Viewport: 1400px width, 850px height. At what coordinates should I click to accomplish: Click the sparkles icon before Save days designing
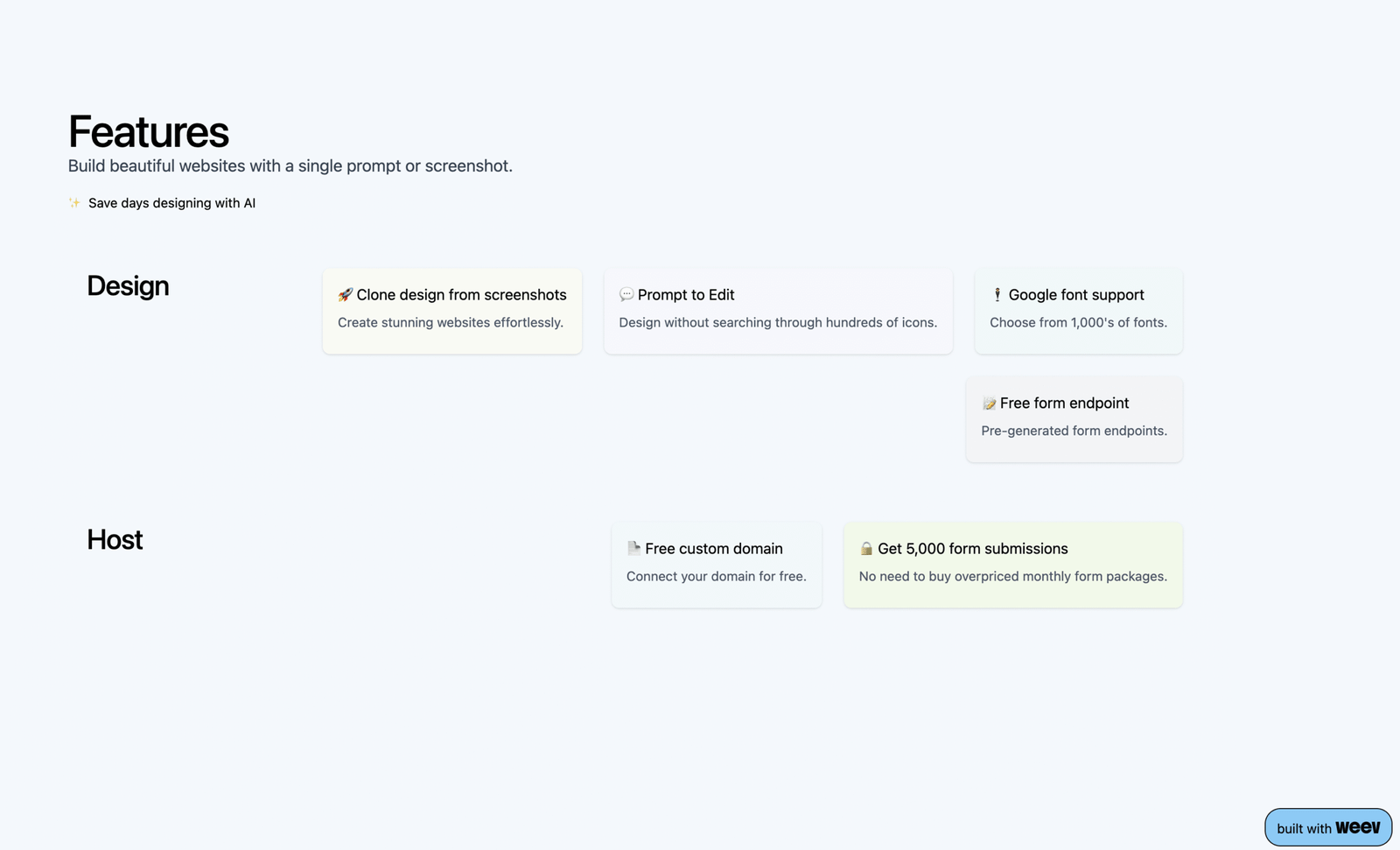[x=74, y=203]
